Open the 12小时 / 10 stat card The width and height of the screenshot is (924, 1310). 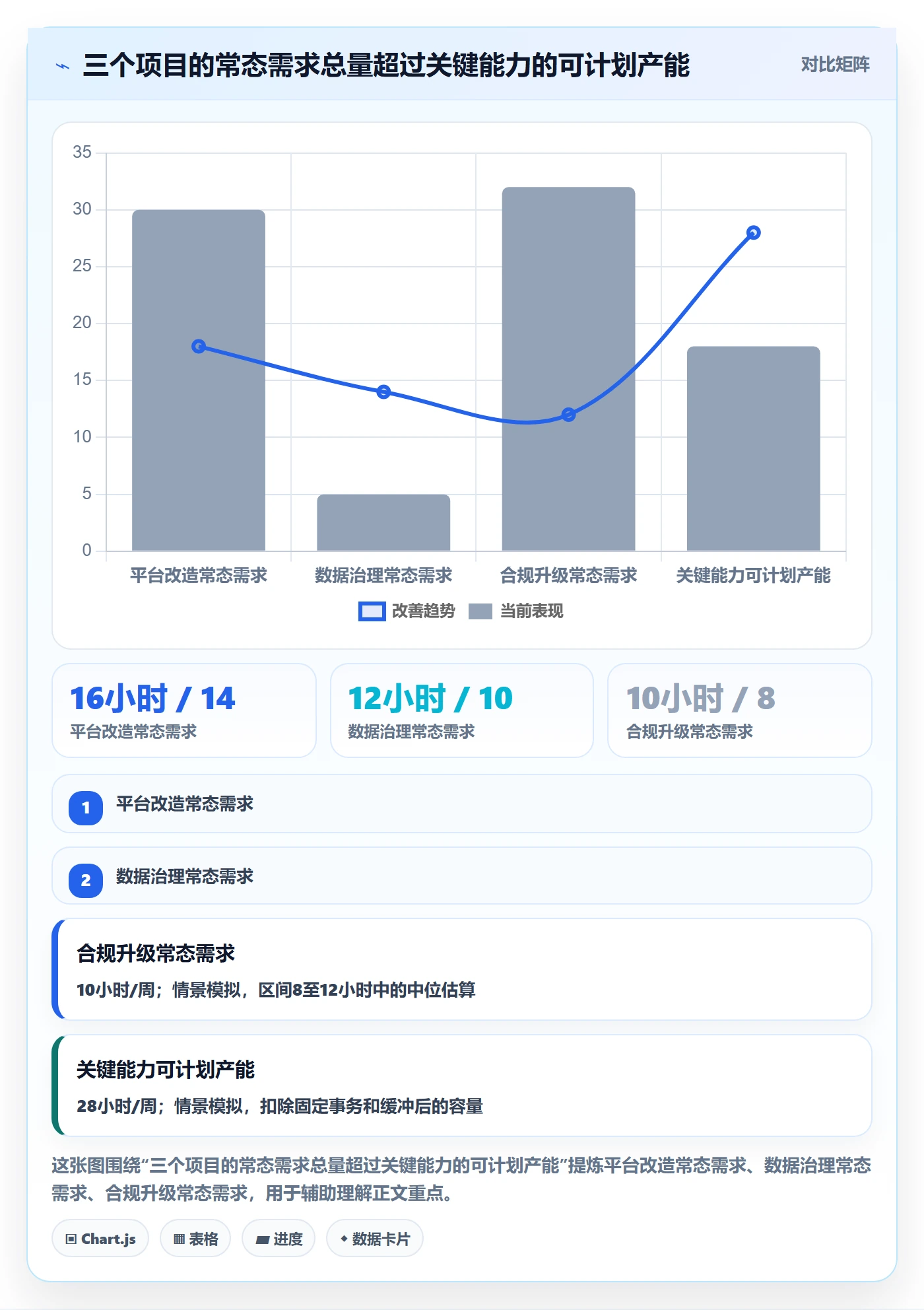pos(462,710)
